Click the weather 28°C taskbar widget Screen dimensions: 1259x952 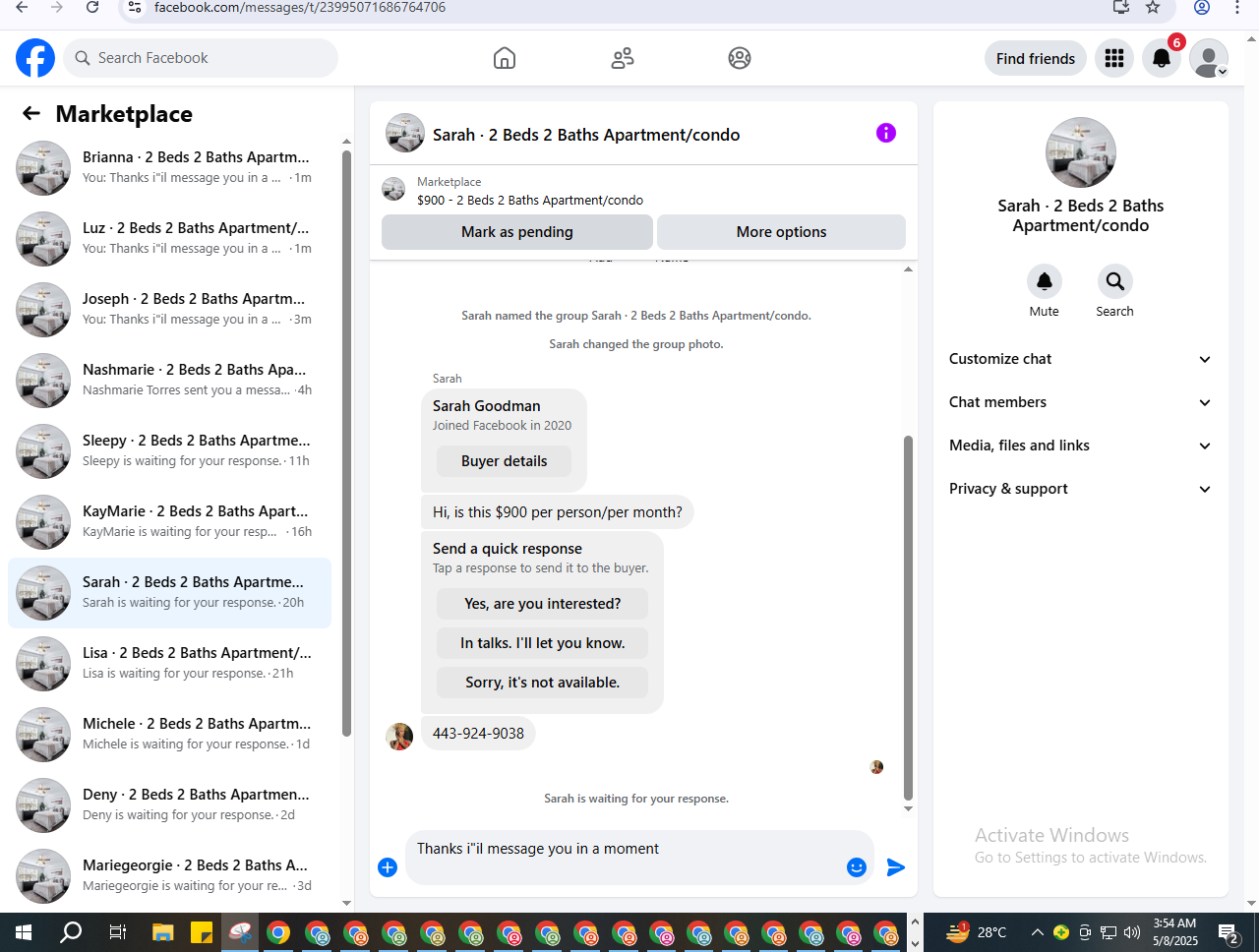(978, 932)
